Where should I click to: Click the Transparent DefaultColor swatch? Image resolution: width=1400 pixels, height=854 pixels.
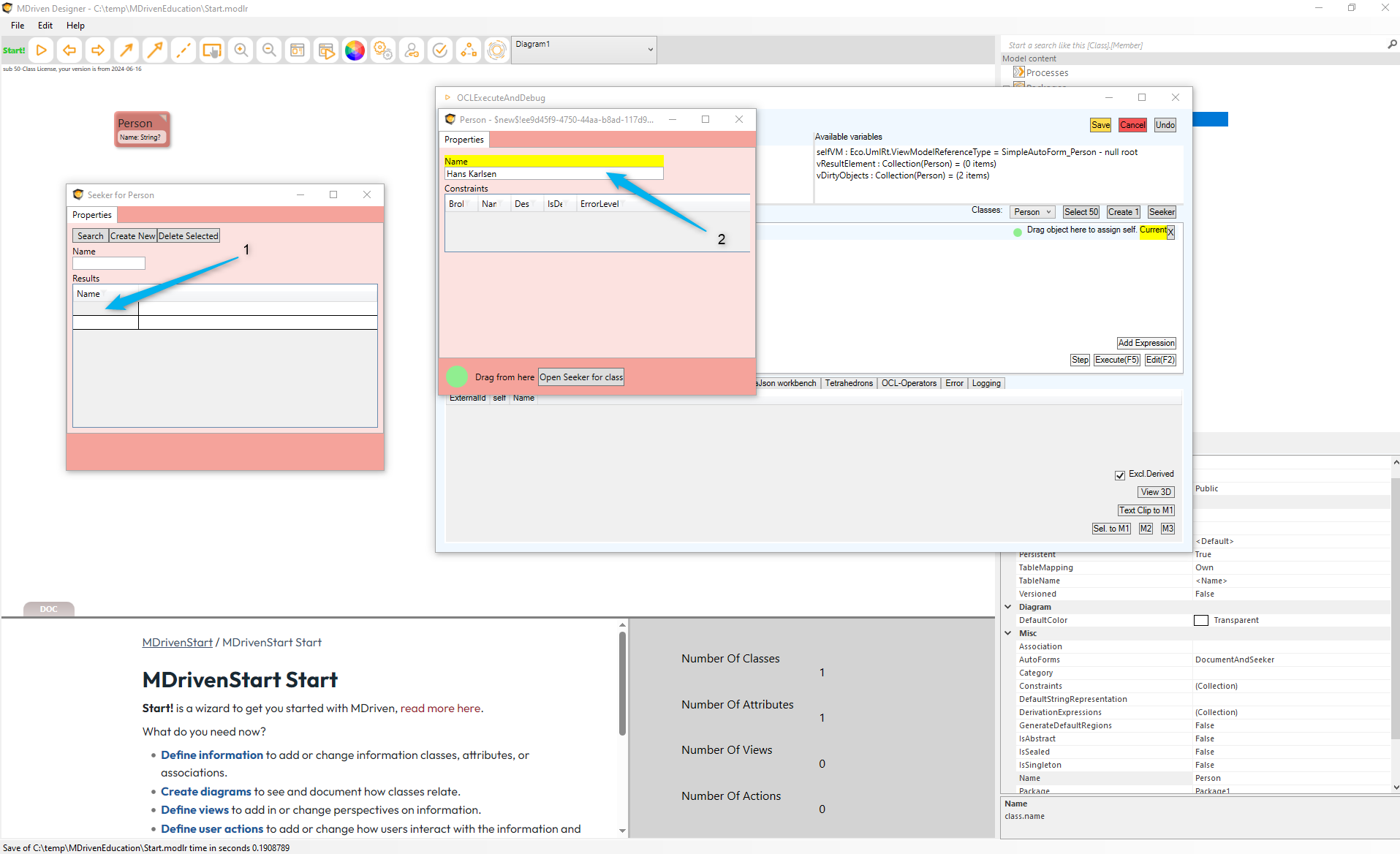click(x=1201, y=620)
